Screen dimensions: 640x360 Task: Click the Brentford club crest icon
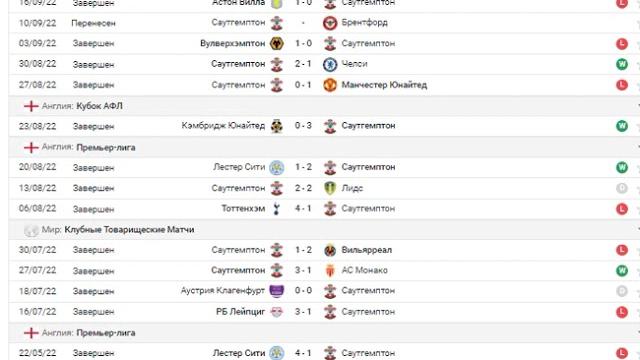pyautogui.click(x=330, y=23)
